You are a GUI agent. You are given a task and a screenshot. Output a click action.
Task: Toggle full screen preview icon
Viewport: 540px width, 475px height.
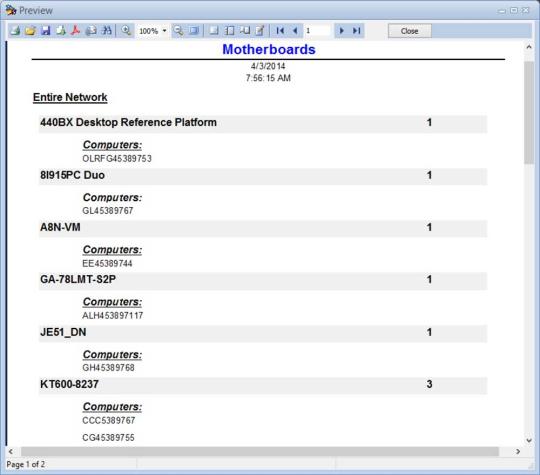194,31
